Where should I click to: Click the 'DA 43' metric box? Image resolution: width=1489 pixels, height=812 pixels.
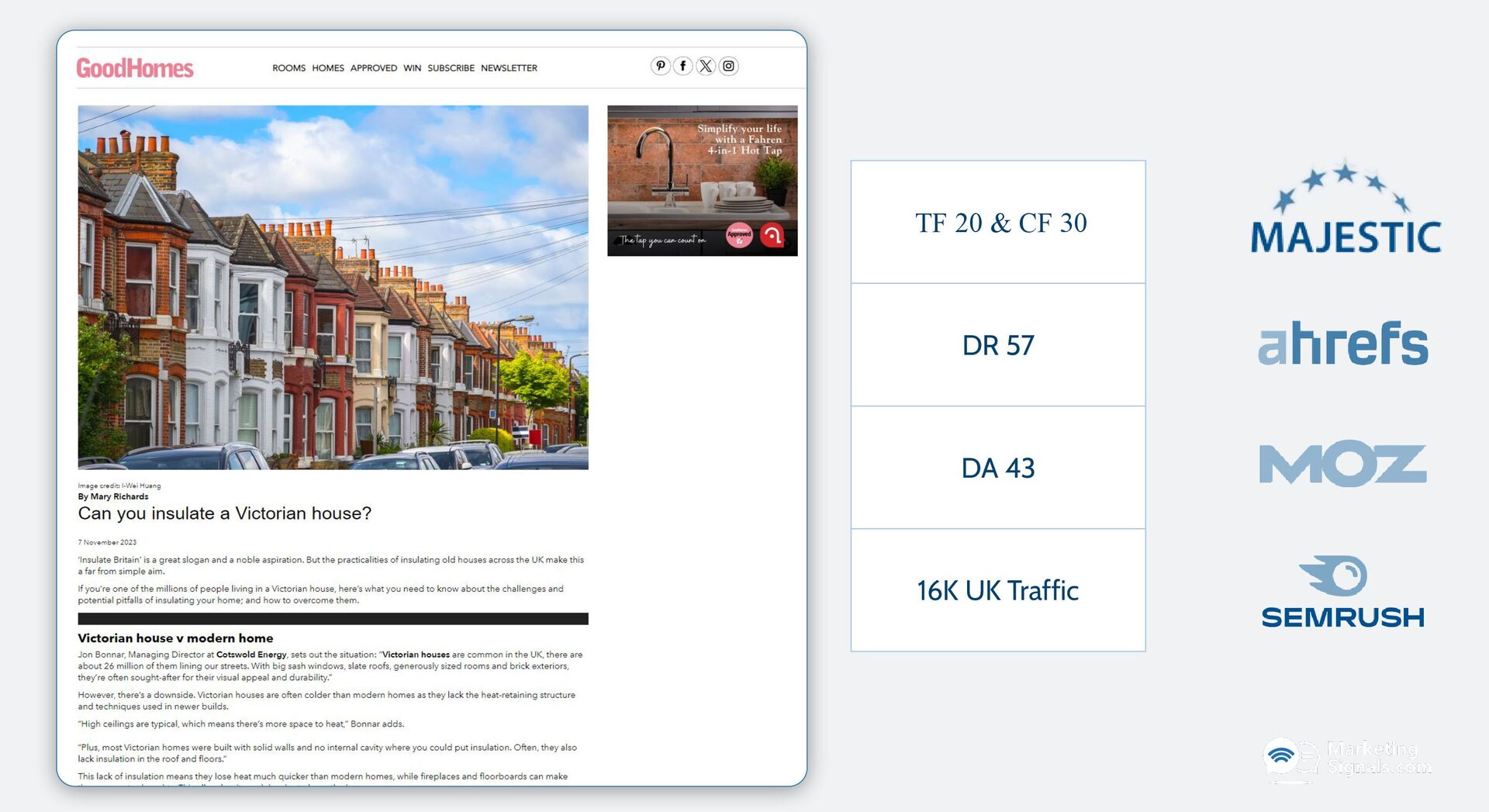tap(998, 468)
